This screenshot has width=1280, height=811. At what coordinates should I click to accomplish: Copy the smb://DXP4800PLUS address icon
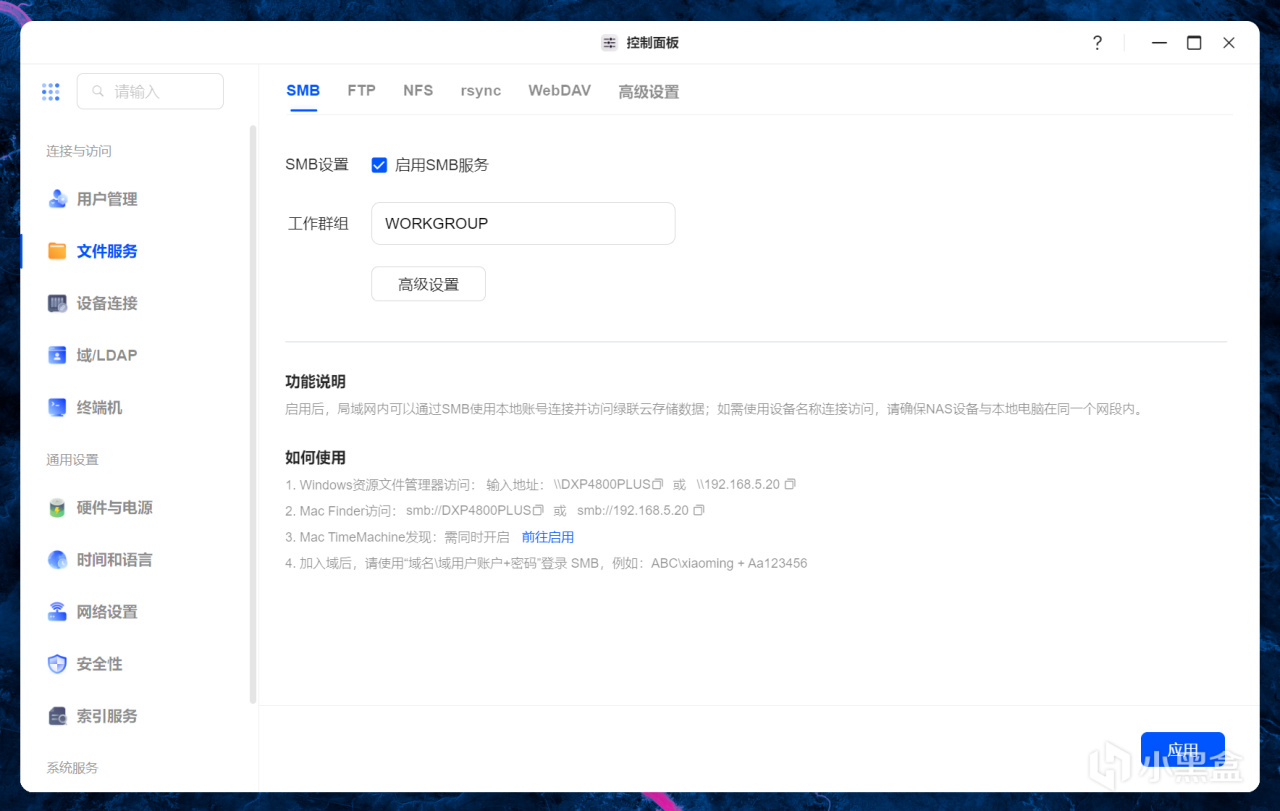click(538, 510)
